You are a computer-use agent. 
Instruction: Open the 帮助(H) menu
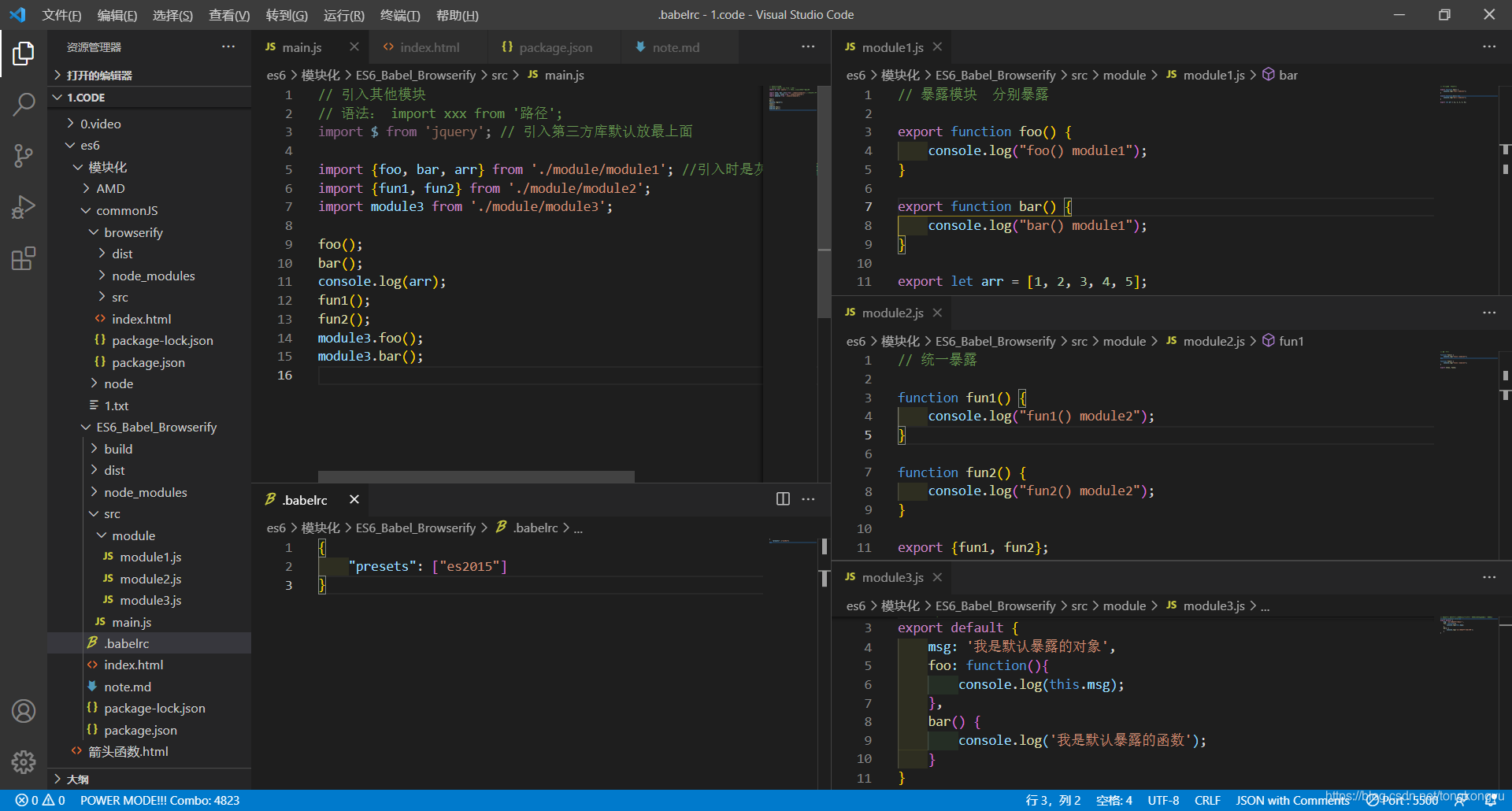click(x=458, y=15)
